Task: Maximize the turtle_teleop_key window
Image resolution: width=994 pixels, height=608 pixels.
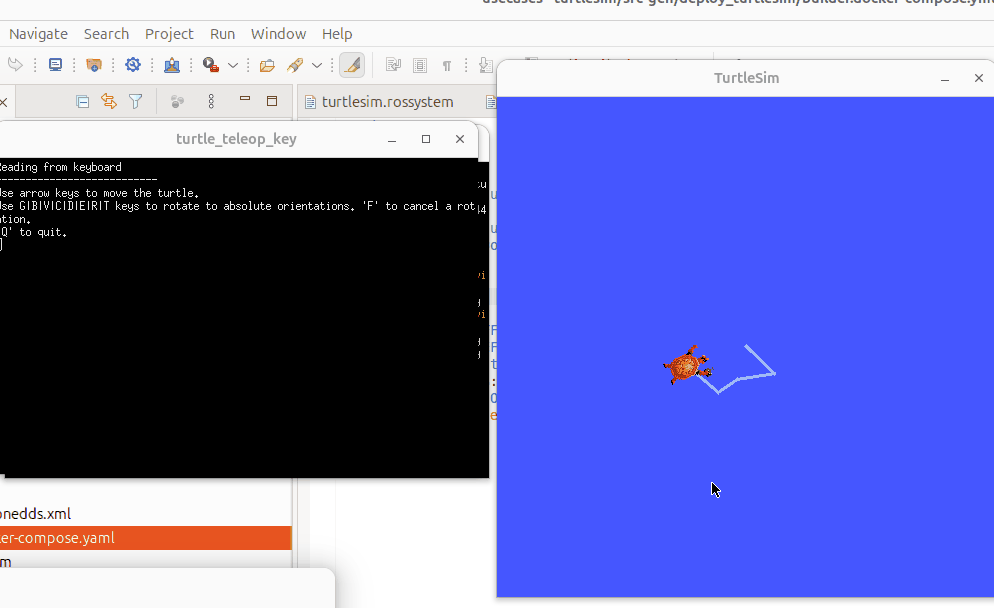Action: click(x=426, y=139)
